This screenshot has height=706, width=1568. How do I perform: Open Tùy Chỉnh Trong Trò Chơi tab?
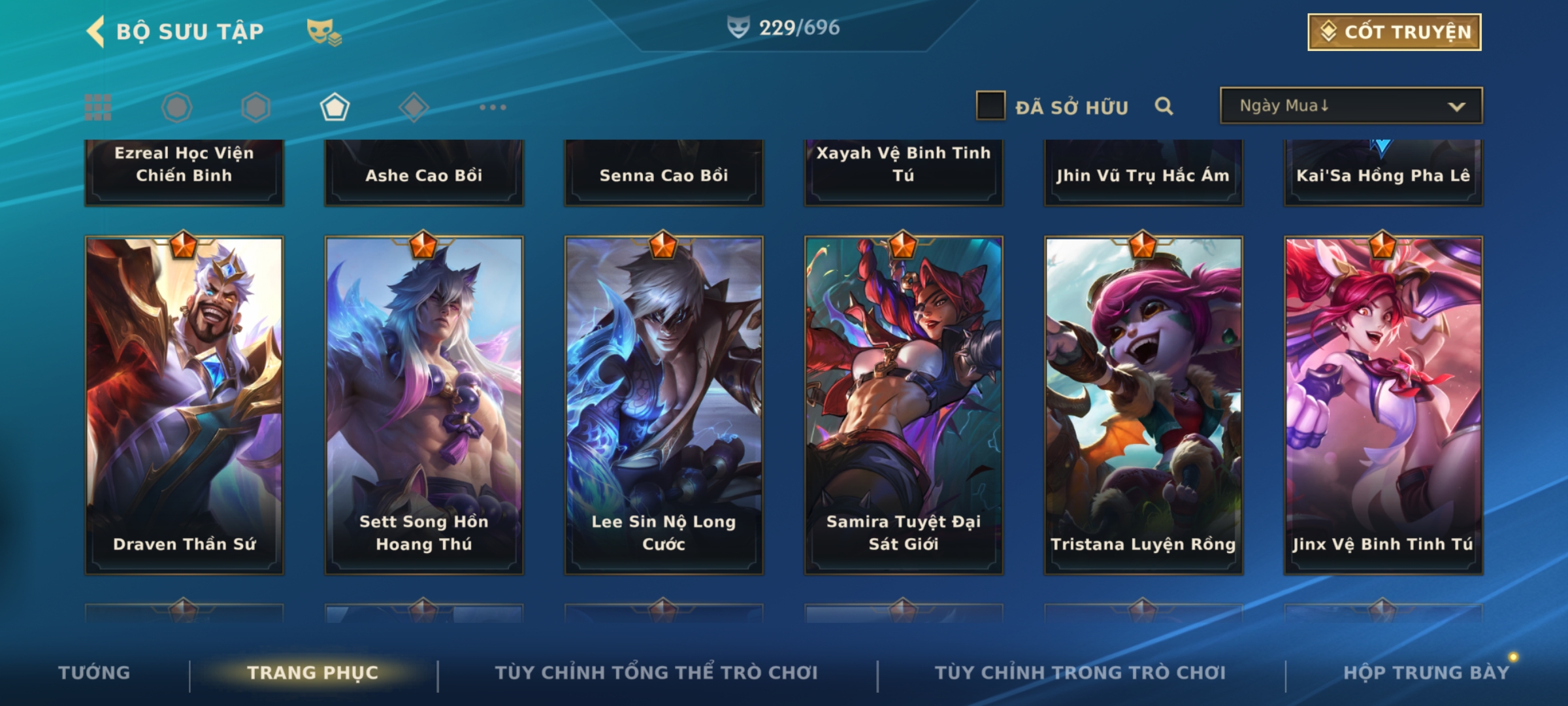pyautogui.click(x=1081, y=673)
